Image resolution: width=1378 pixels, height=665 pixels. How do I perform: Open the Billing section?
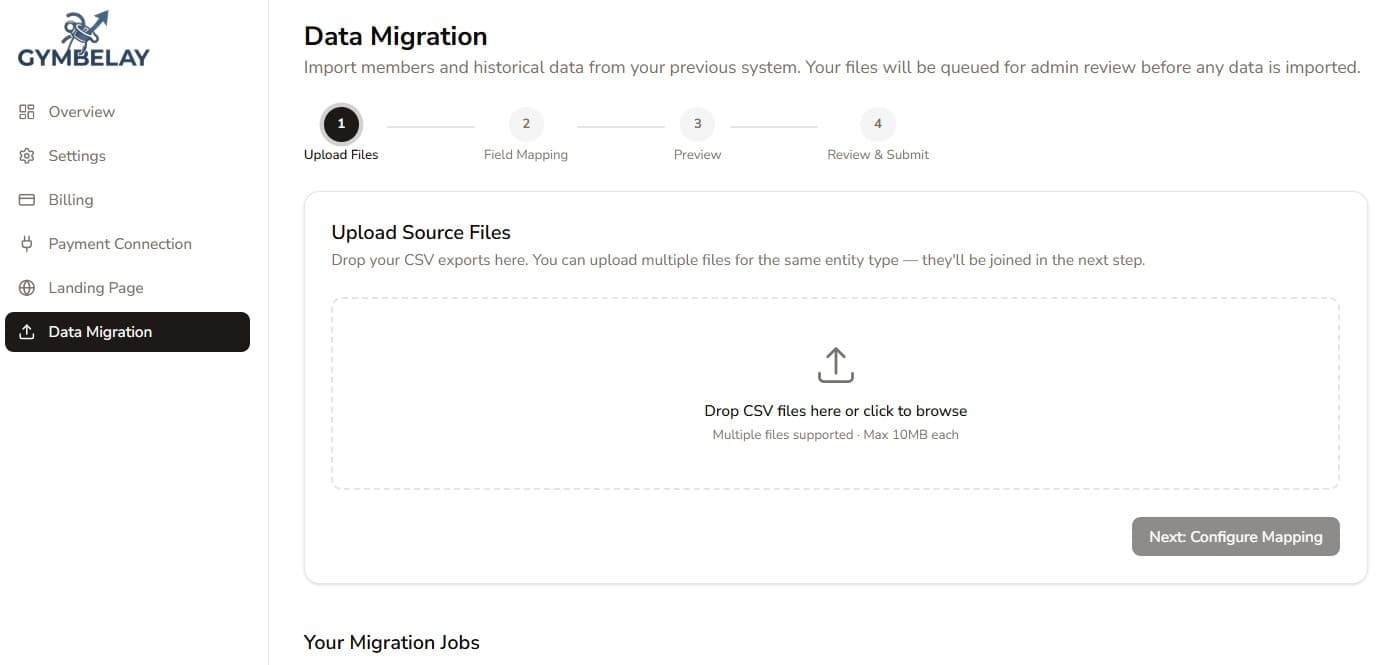pyautogui.click(x=127, y=200)
